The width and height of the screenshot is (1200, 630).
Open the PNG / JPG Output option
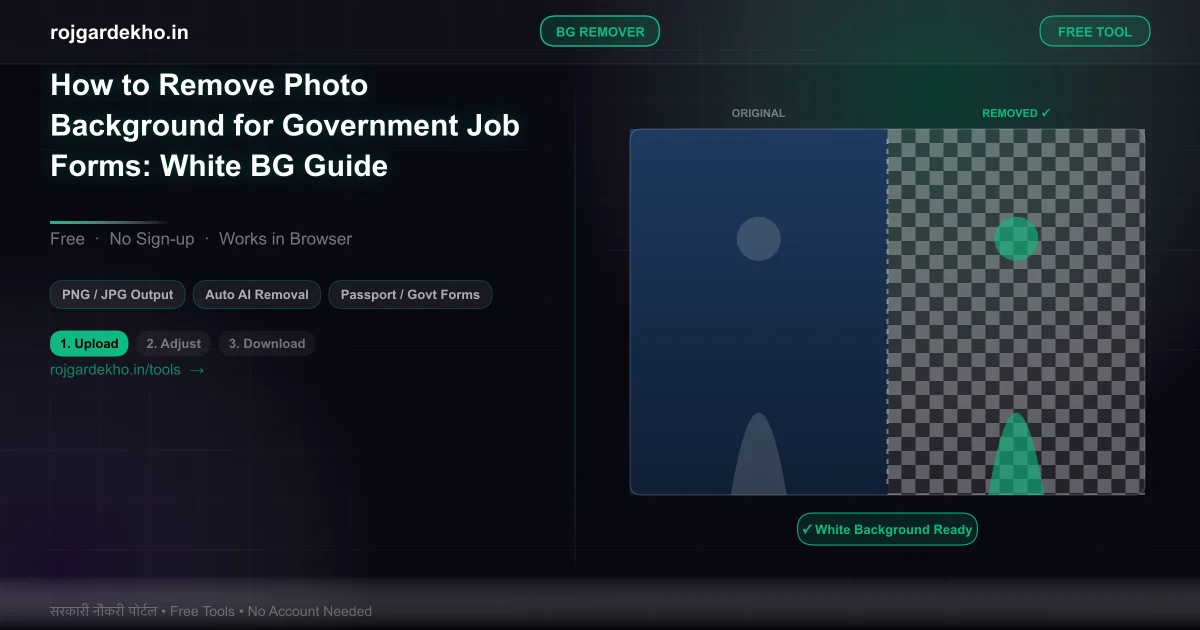point(117,294)
